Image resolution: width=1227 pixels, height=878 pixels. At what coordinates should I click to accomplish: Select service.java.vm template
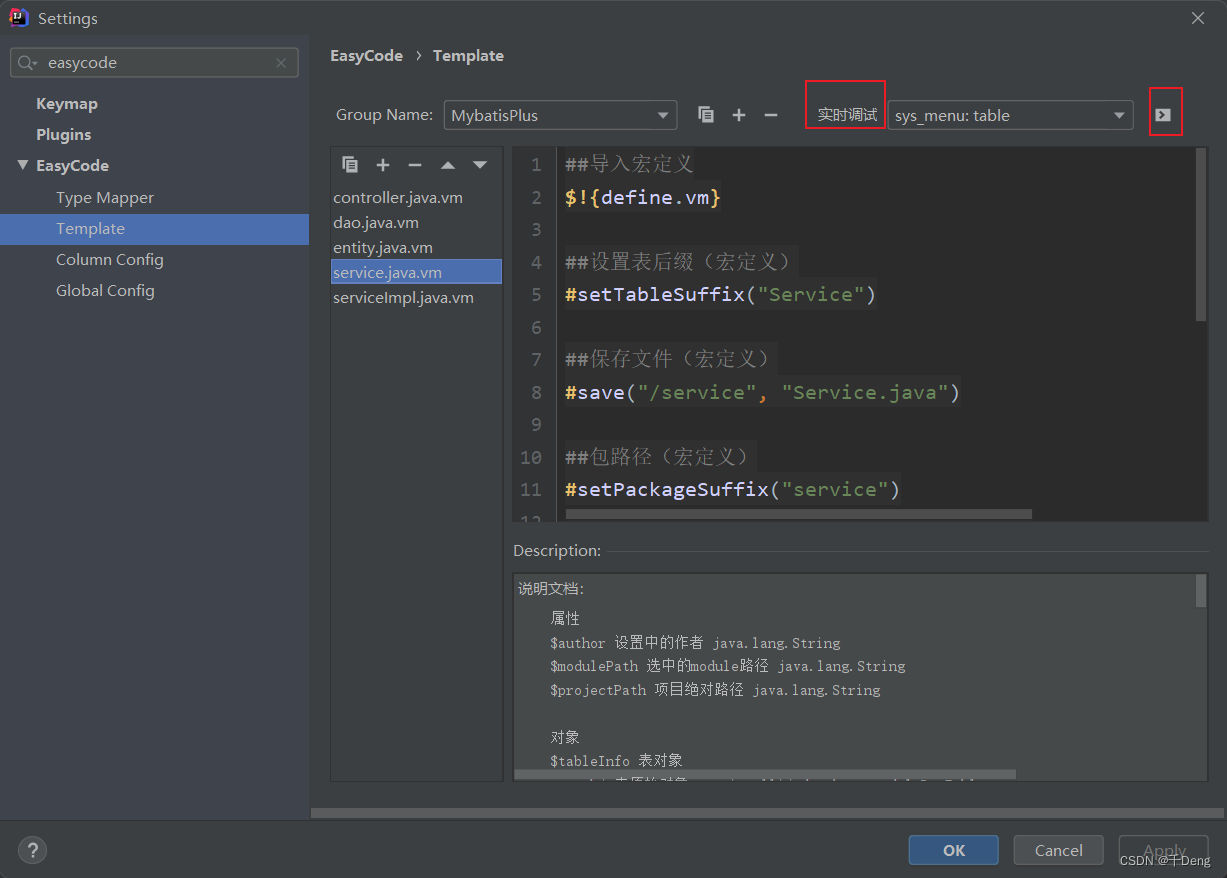[x=416, y=272]
